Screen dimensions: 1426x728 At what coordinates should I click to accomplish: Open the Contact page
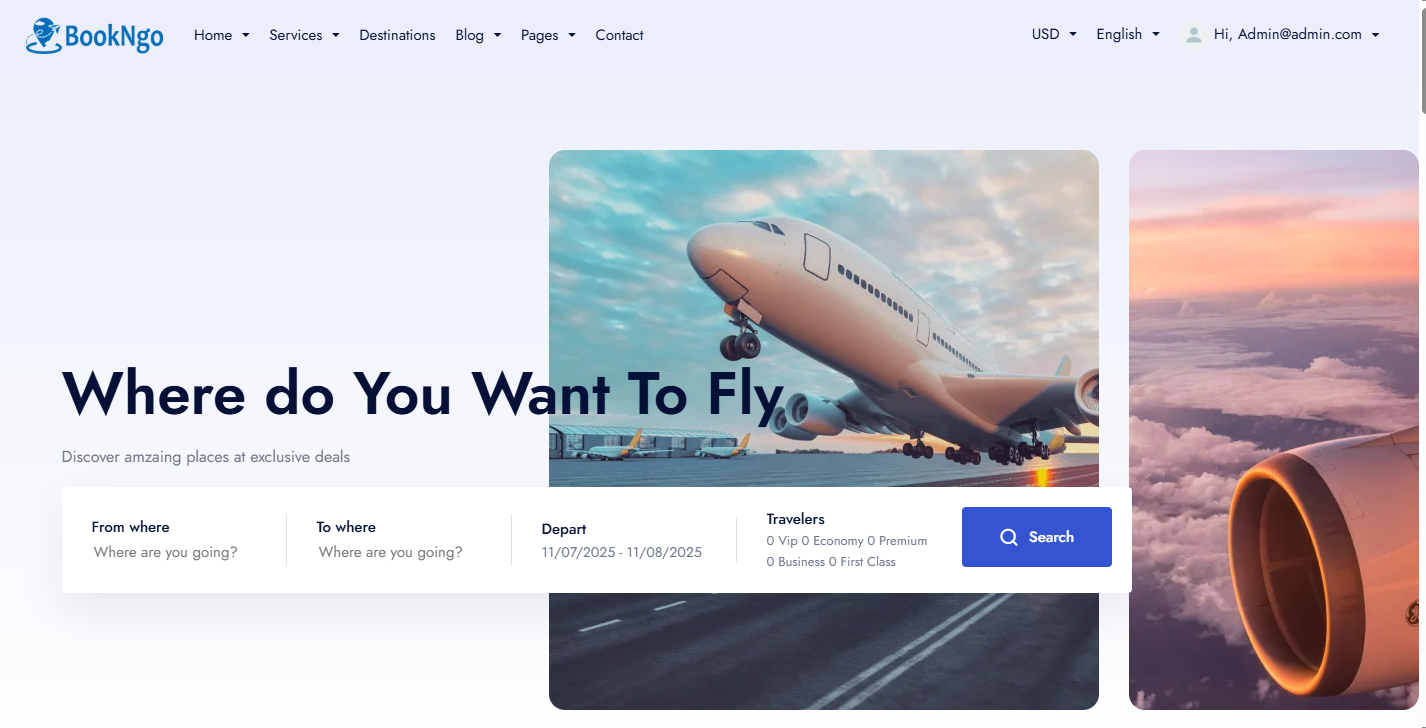coord(619,35)
